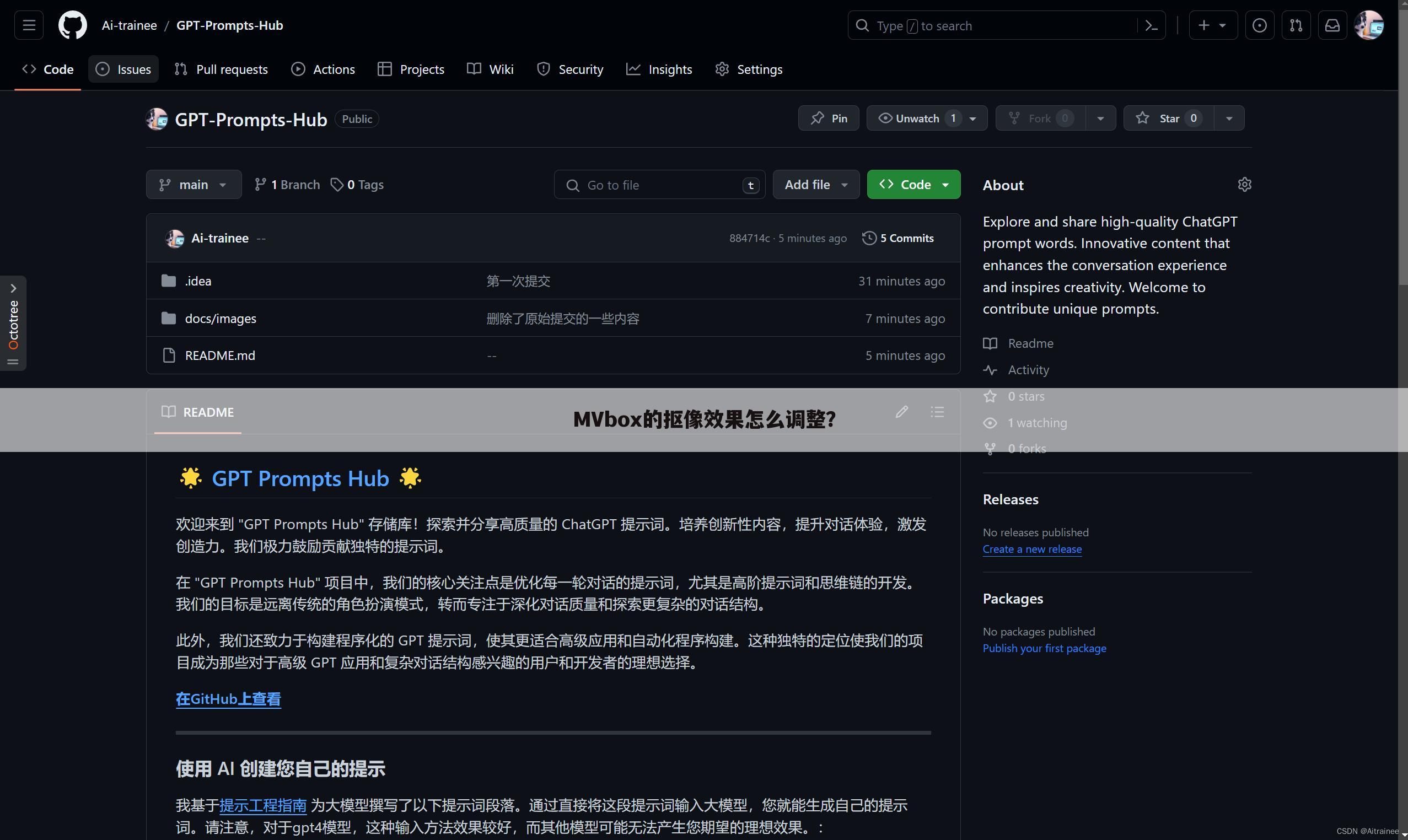This screenshot has width=1408, height=840.
Task: Open the Projects tab
Action: (x=411, y=69)
